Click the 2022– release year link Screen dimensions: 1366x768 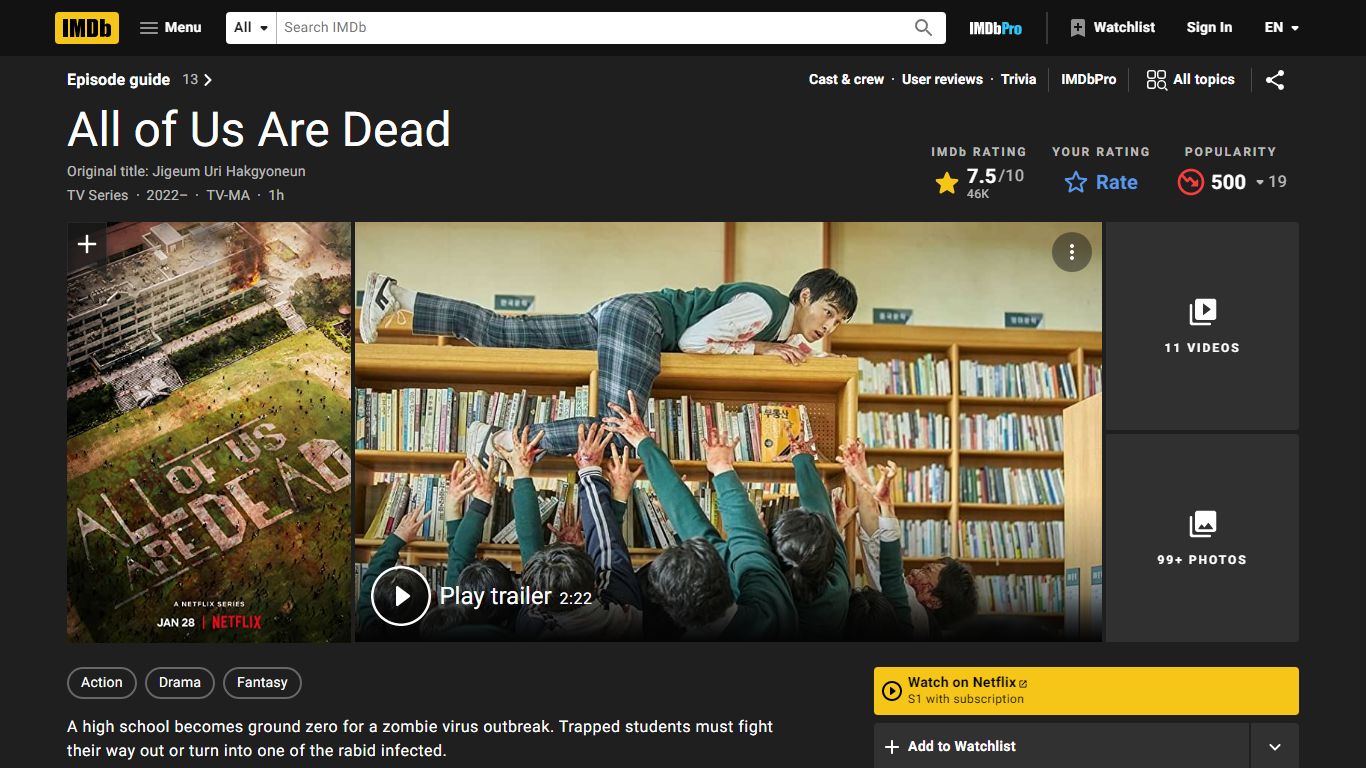[x=167, y=195]
